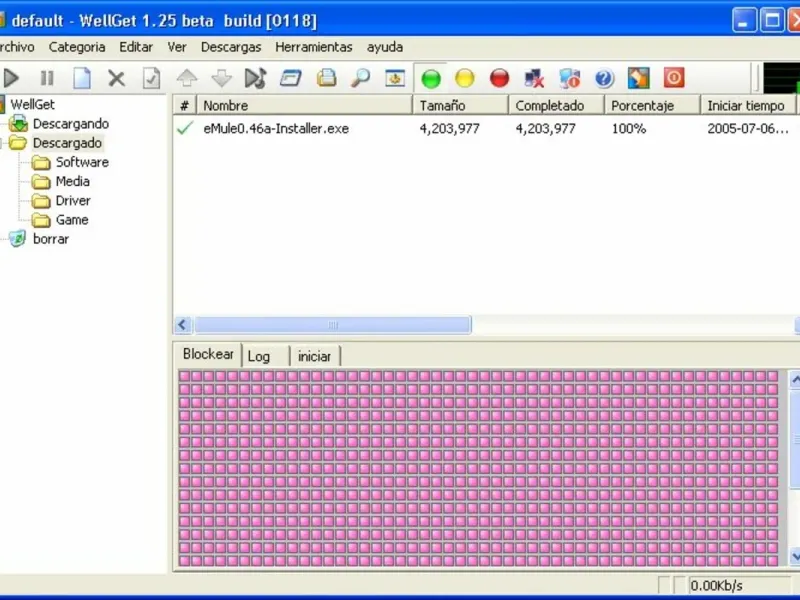Viewport: 800px width, 600px height.
Task: Click the block panel scroll up arrow
Action: [795, 380]
